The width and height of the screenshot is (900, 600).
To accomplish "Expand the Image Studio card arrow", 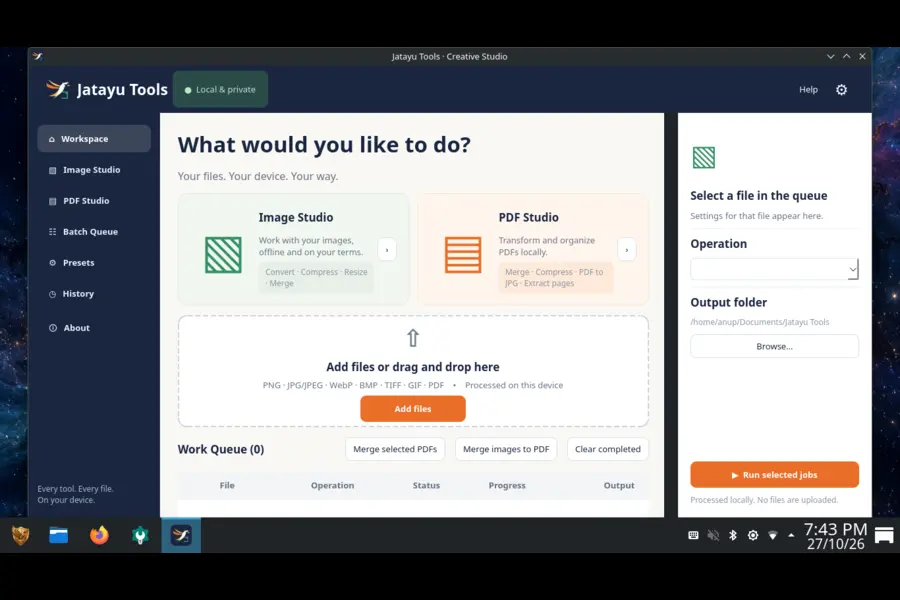I will 387,250.
